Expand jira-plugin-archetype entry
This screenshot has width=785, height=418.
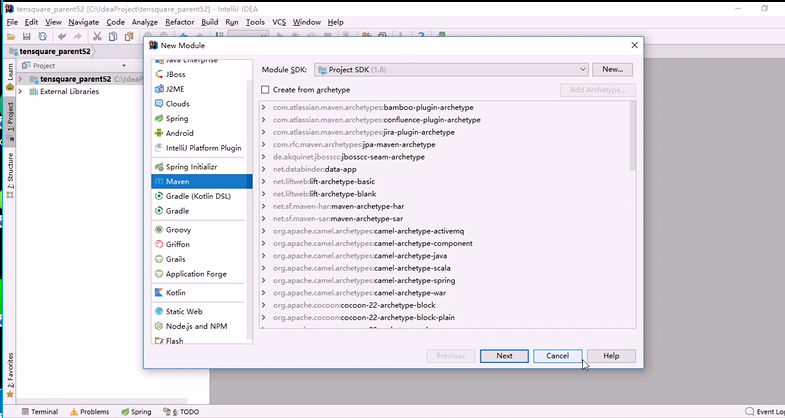(264, 132)
